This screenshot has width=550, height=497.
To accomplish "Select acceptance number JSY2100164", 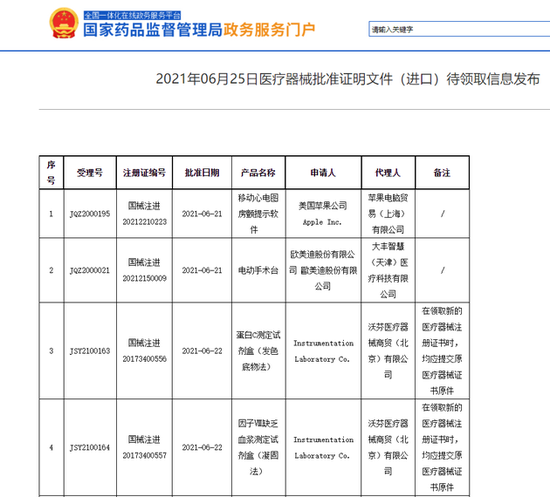I will (x=90, y=447).
